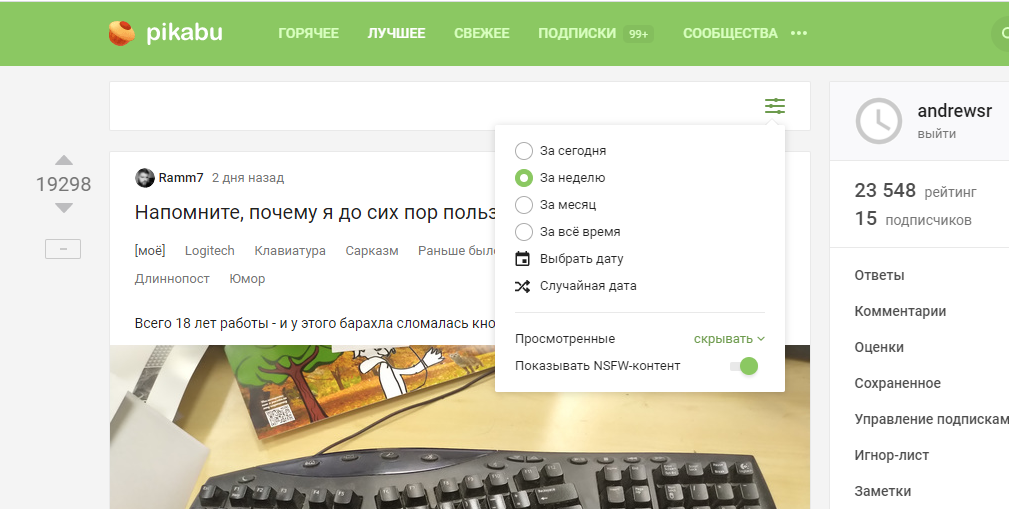
Task: Click the clock profile avatar icon
Action: point(878,121)
